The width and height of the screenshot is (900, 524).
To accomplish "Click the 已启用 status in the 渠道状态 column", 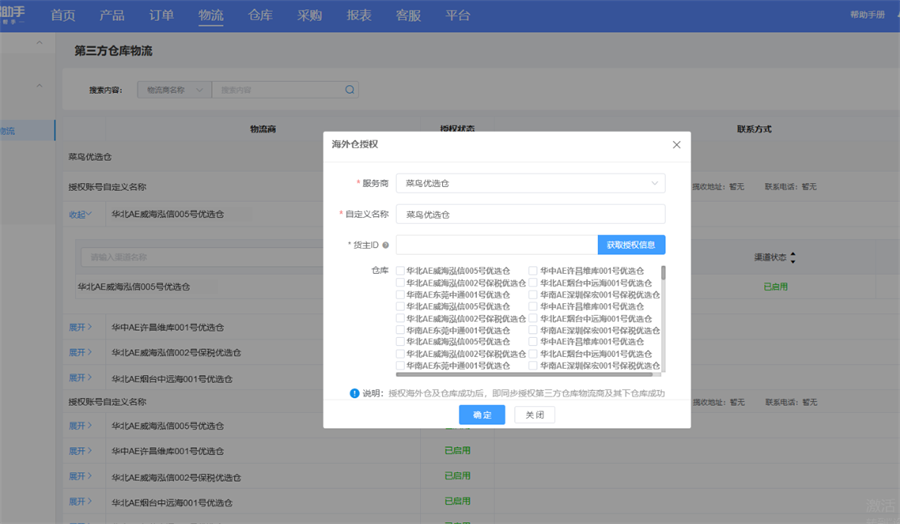I will (775, 286).
